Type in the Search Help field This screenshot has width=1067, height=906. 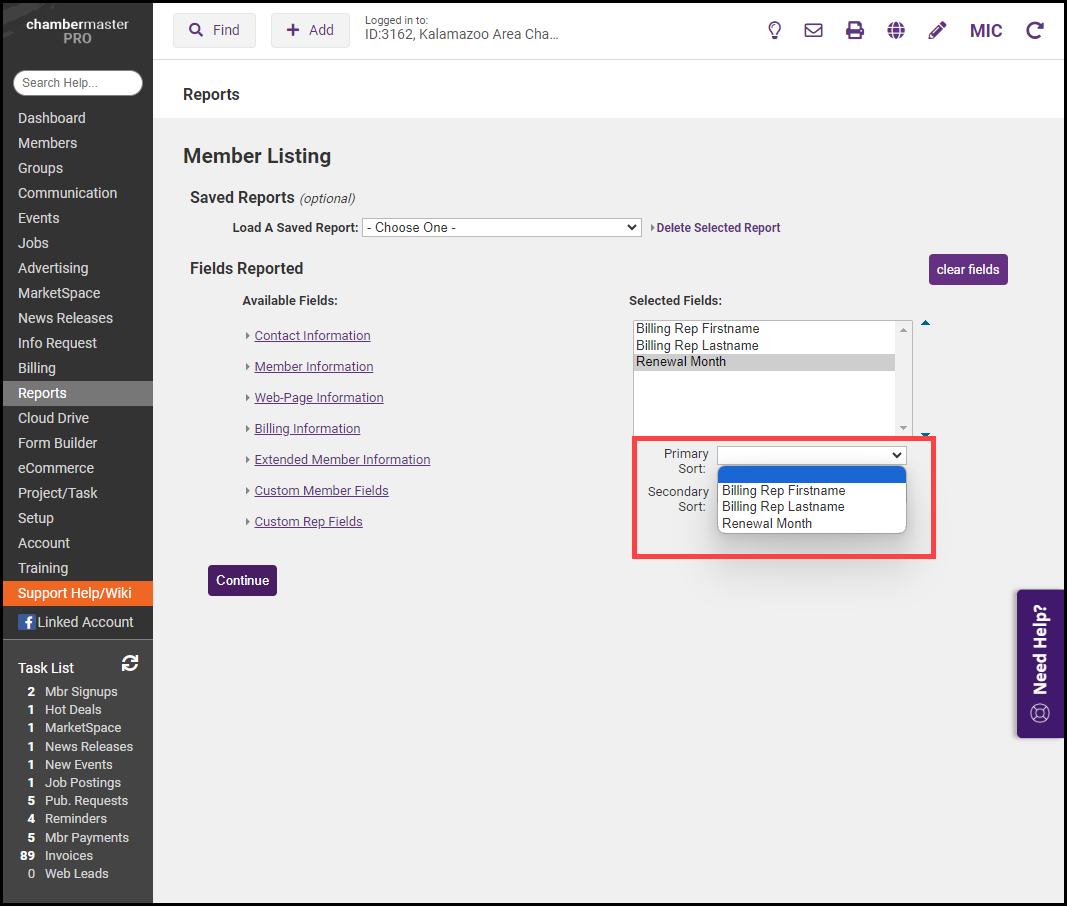[78, 83]
